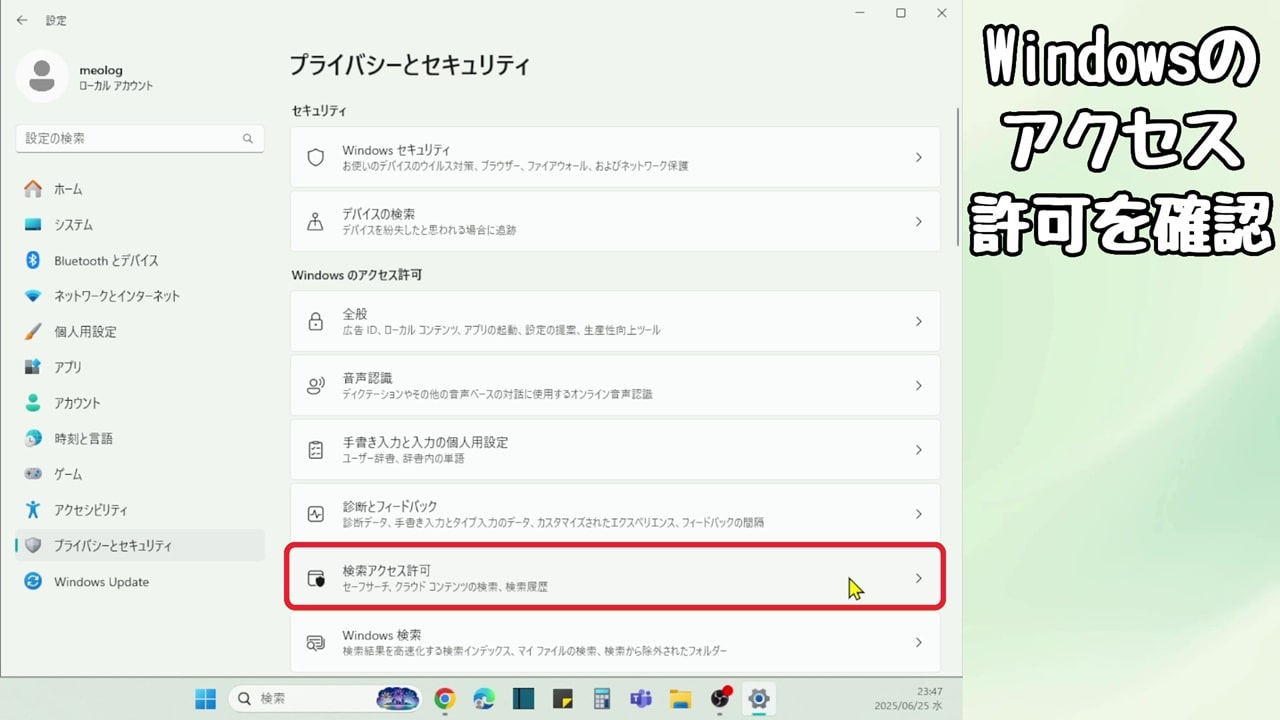This screenshot has width=1280, height=720.
Task: Open the dark teal app in taskbar
Action: pos(524,698)
